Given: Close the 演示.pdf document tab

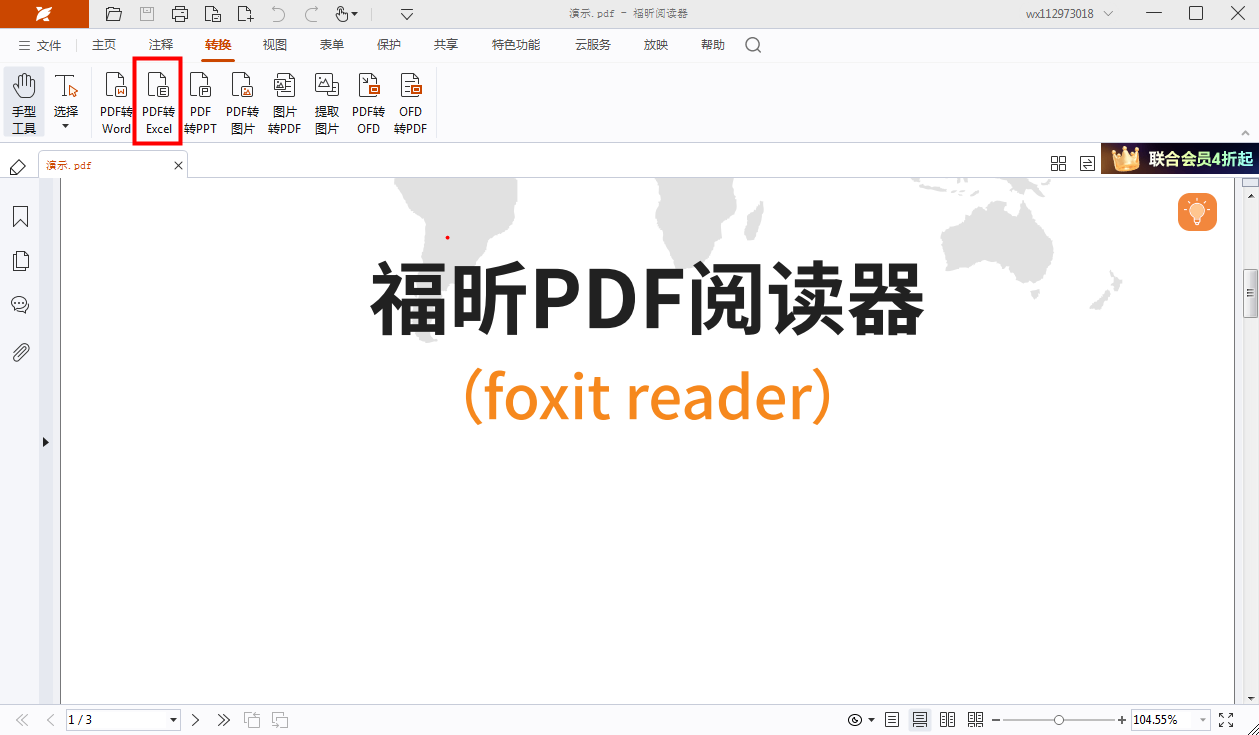Looking at the screenshot, I should 179,165.
